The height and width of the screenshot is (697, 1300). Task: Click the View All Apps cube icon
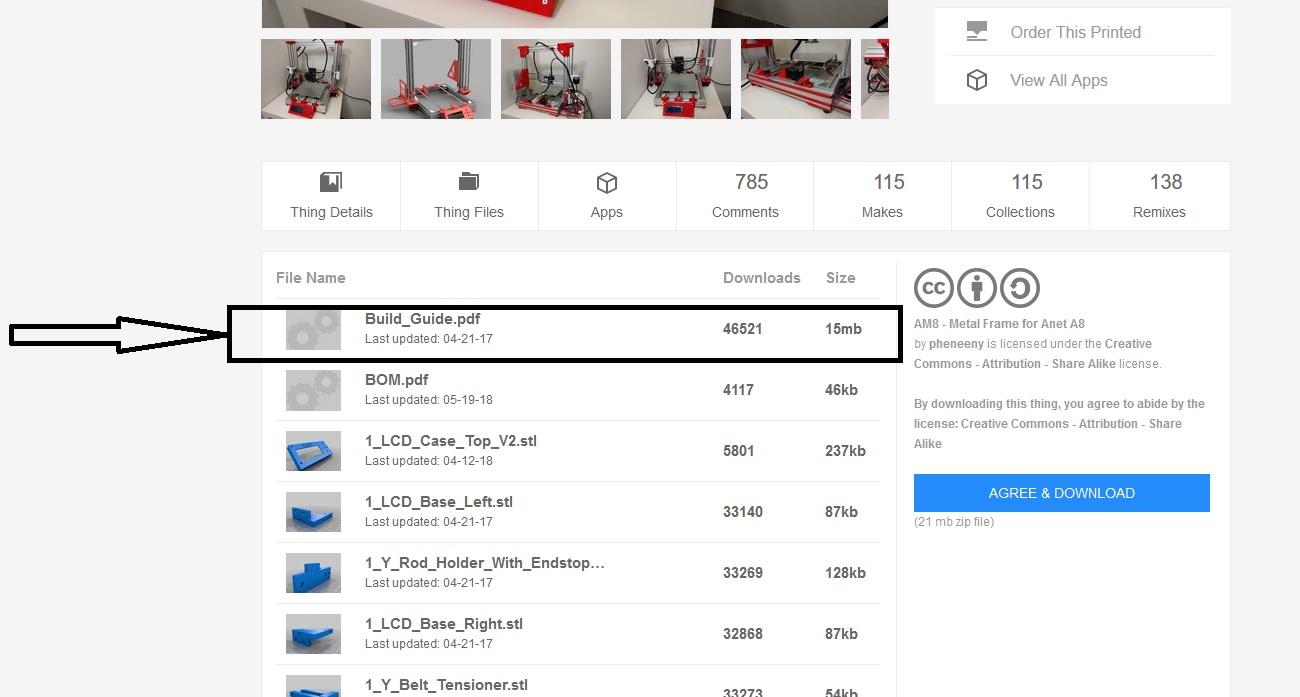(x=977, y=80)
